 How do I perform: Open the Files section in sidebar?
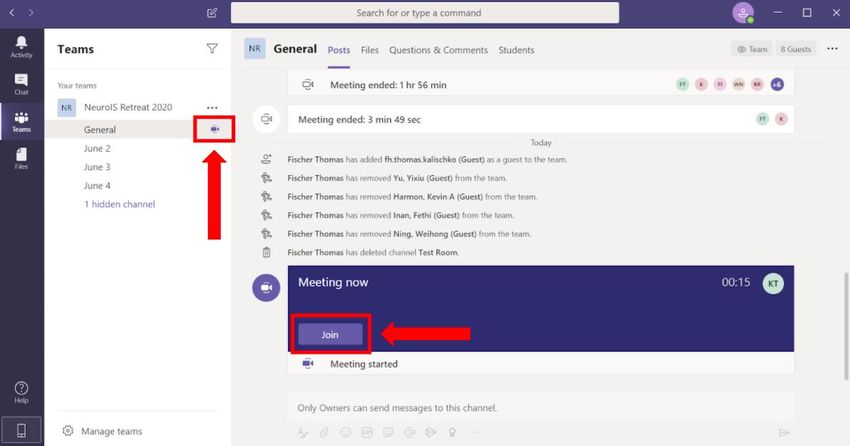tap(21, 159)
